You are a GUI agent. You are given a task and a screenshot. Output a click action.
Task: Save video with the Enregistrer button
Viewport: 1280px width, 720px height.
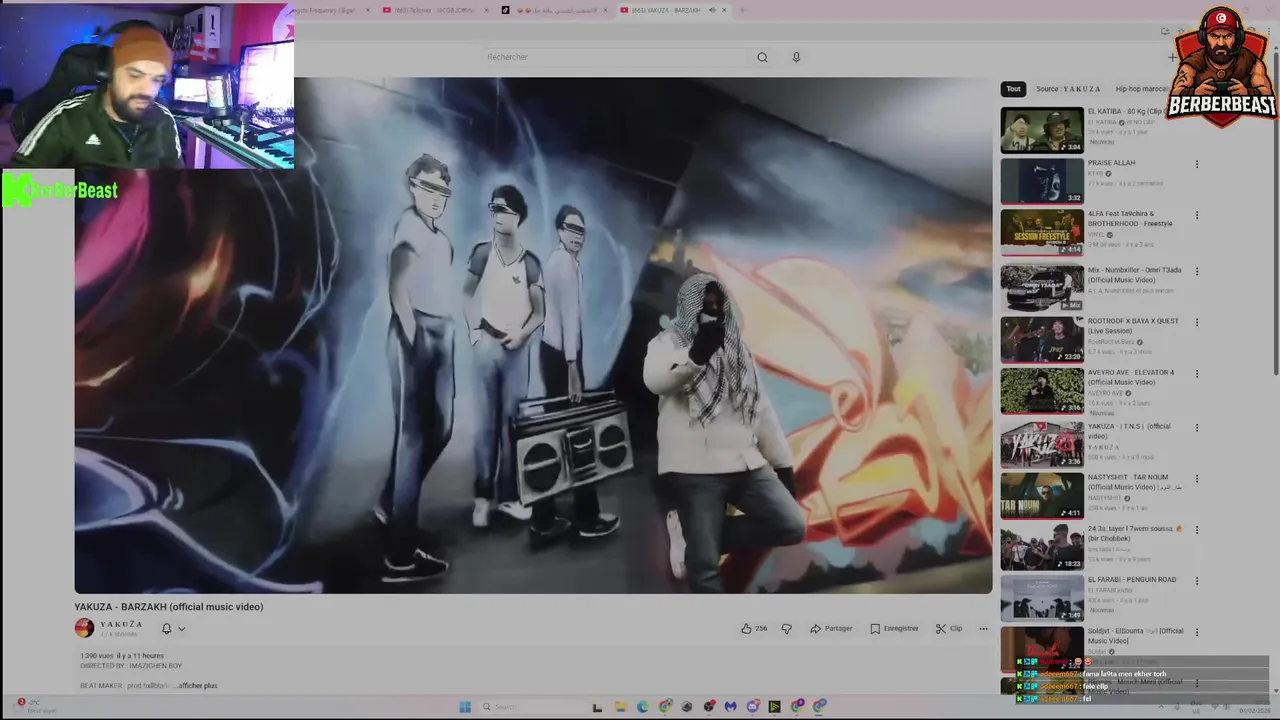(894, 629)
